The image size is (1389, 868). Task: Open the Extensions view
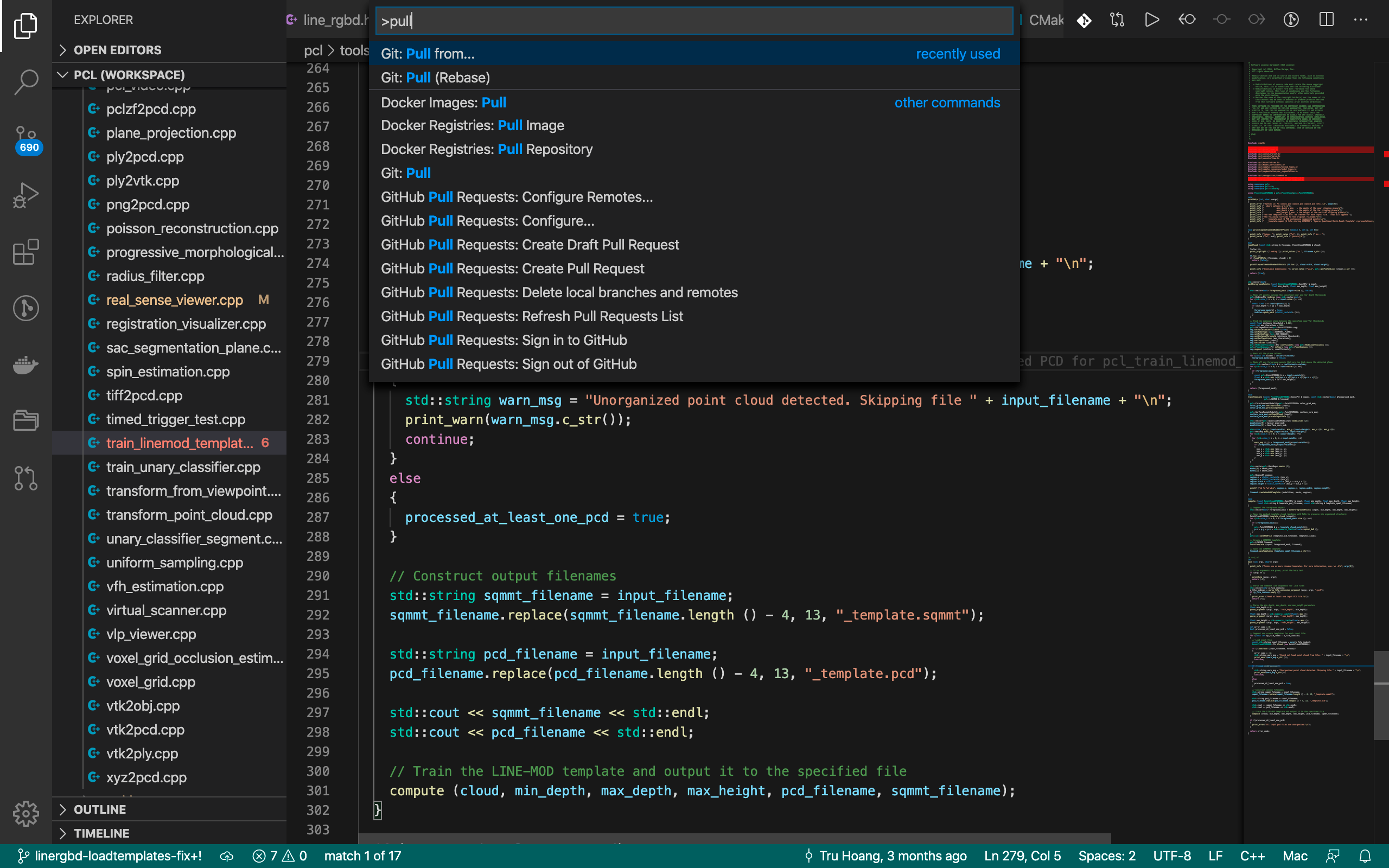pos(26,252)
